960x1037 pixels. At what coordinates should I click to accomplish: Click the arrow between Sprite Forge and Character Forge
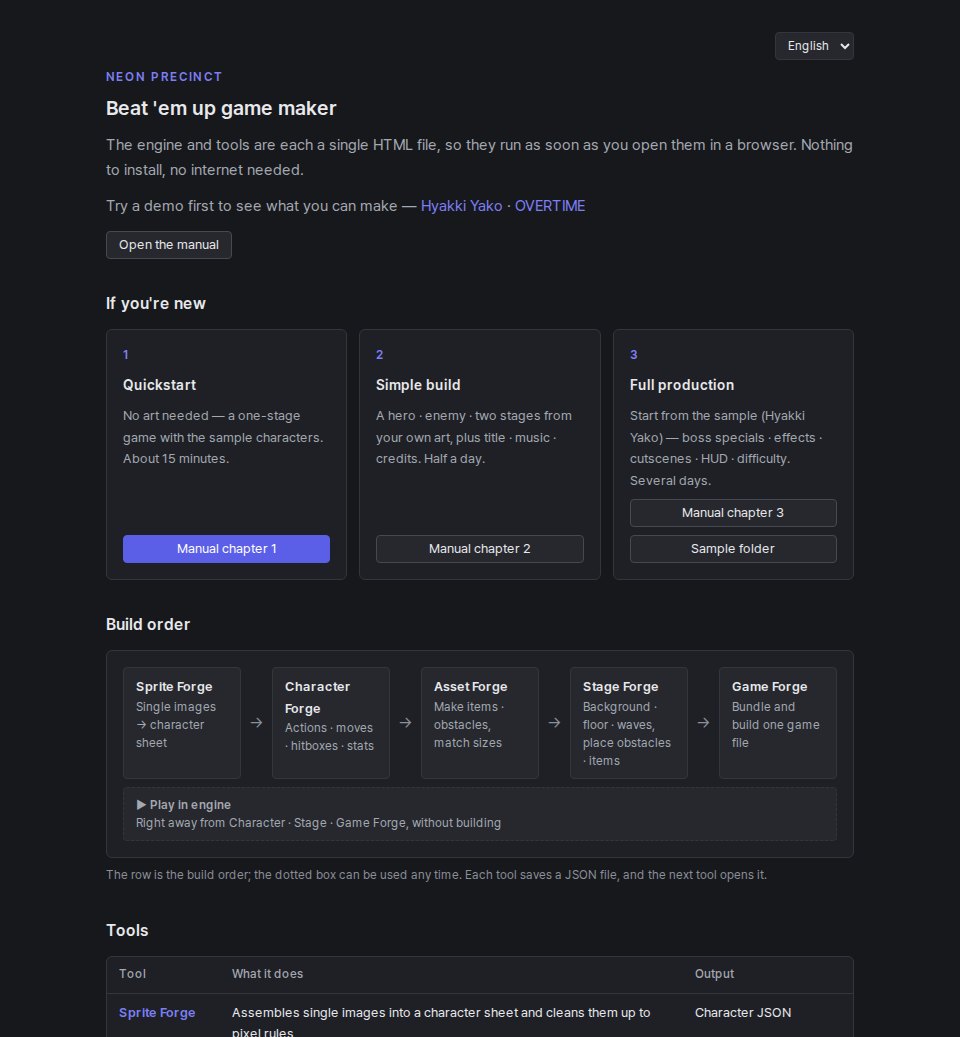pyautogui.click(x=257, y=723)
